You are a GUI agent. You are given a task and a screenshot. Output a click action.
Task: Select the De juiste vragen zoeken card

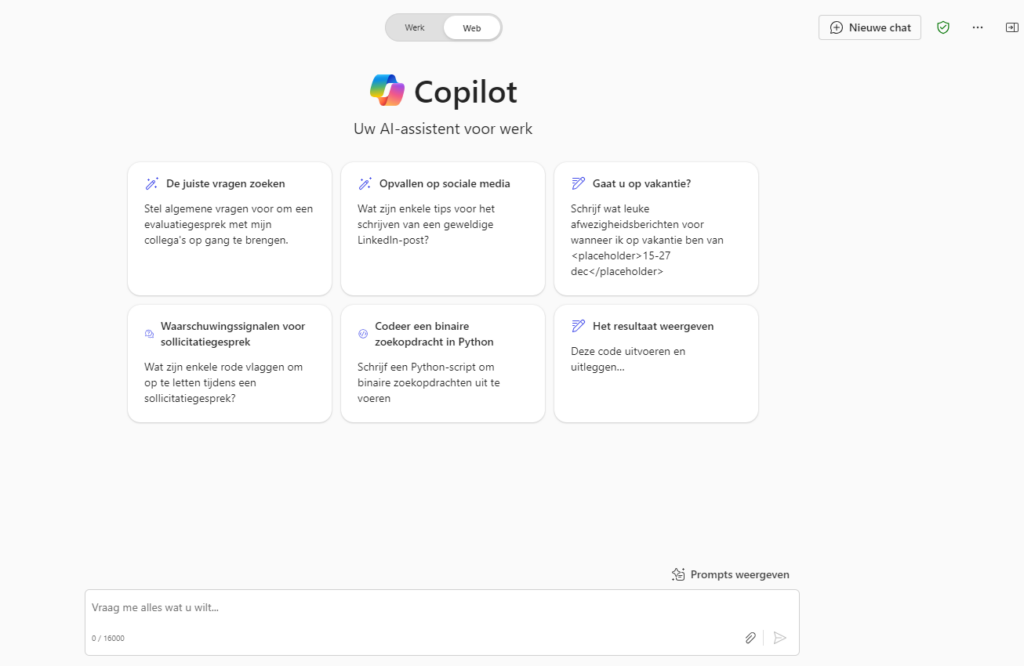pyautogui.click(x=230, y=229)
